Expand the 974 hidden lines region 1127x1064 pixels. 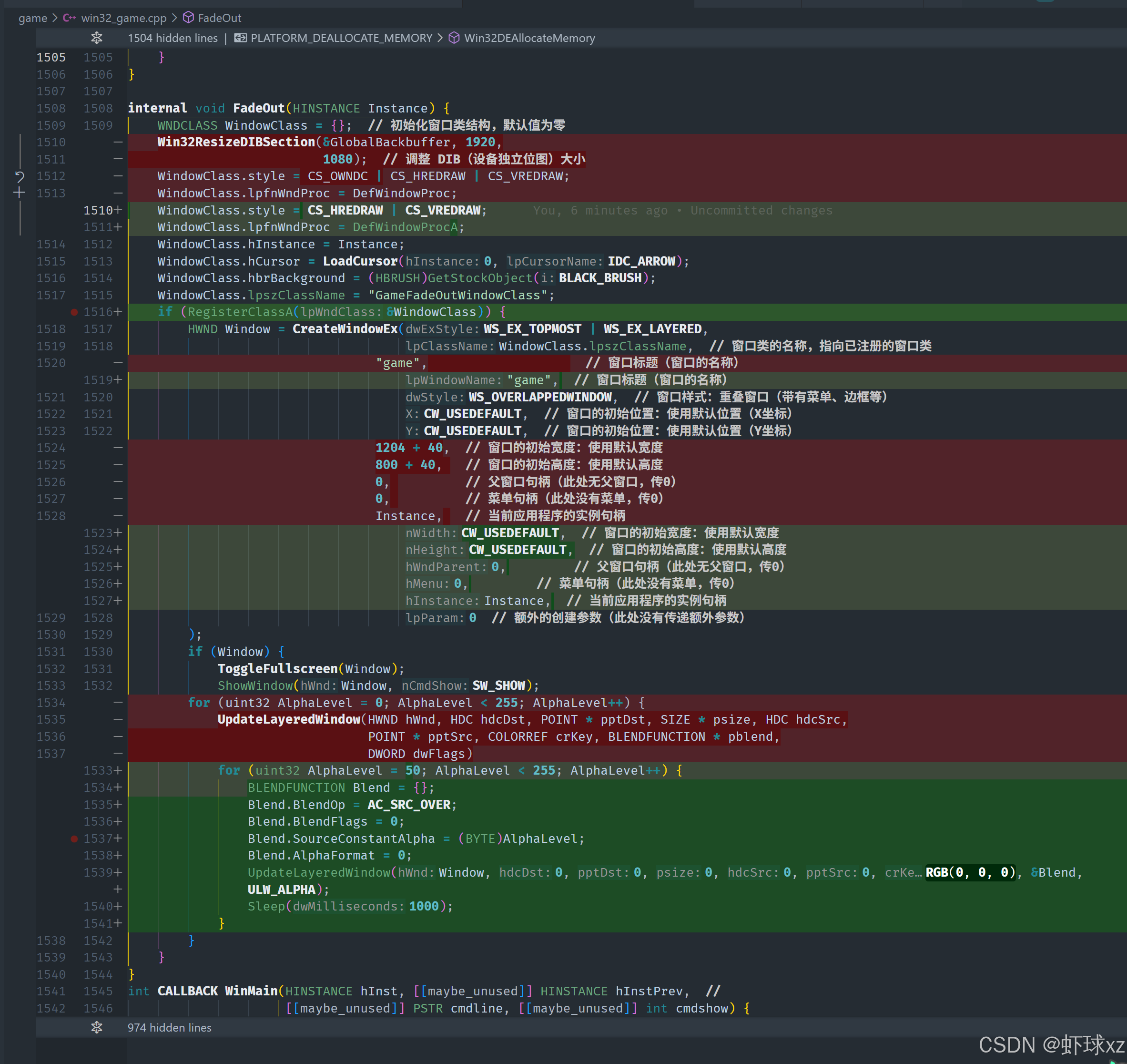pos(97,1027)
